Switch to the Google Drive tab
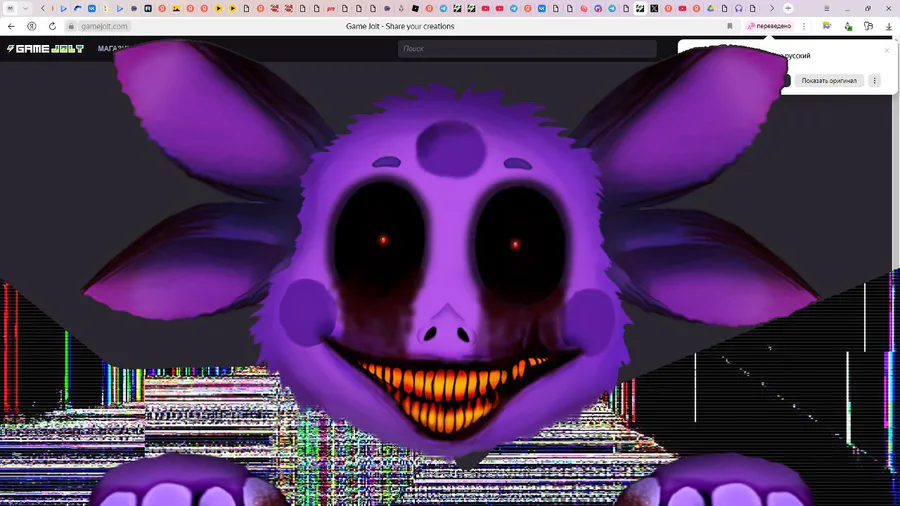 click(x=711, y=9)
